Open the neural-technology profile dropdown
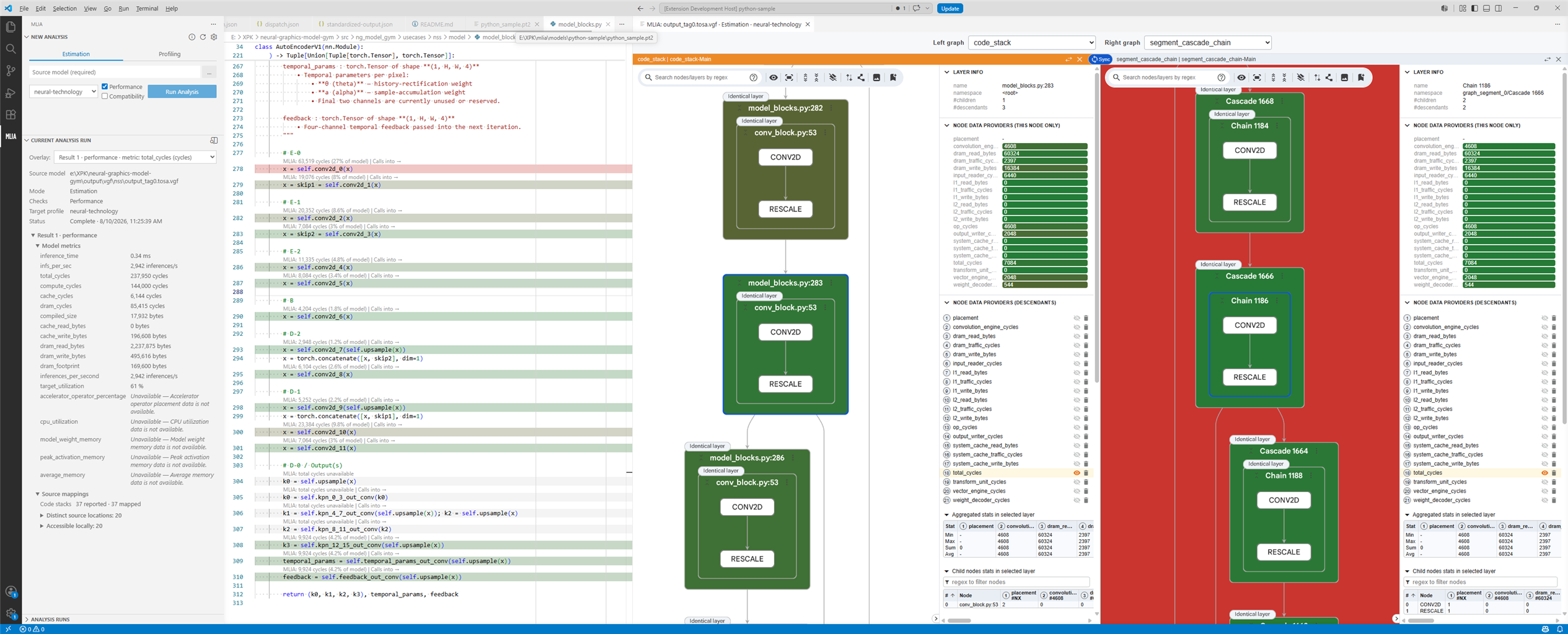Image resolution: width=1568 pixels, height=634 pixels. point(63,92)
